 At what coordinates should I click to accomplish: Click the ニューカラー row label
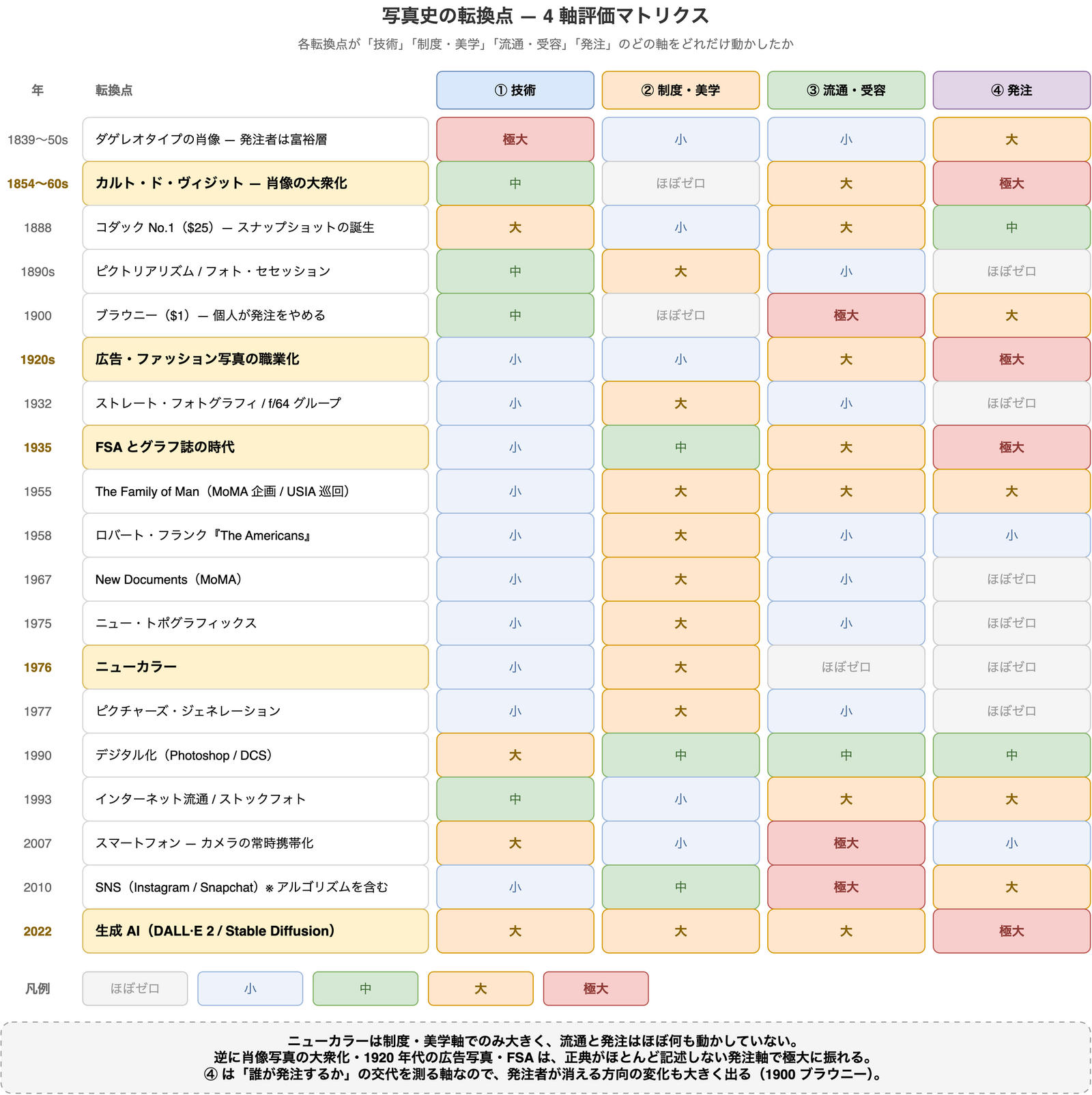click(x=255, y=667)
